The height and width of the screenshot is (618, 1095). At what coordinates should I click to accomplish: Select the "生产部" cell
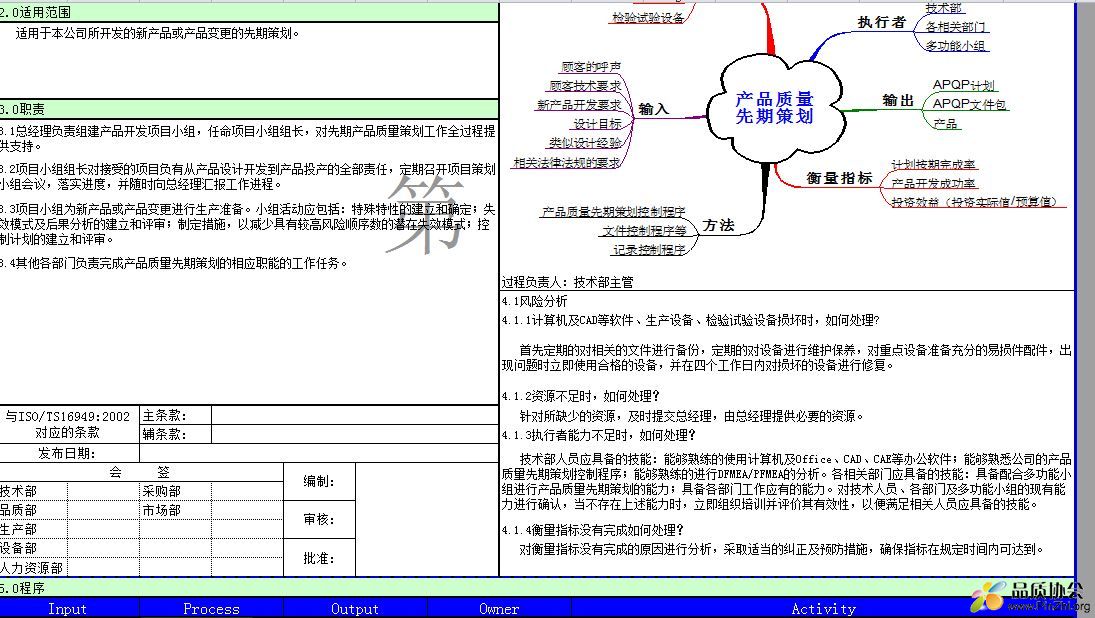[x=34, y=529]
